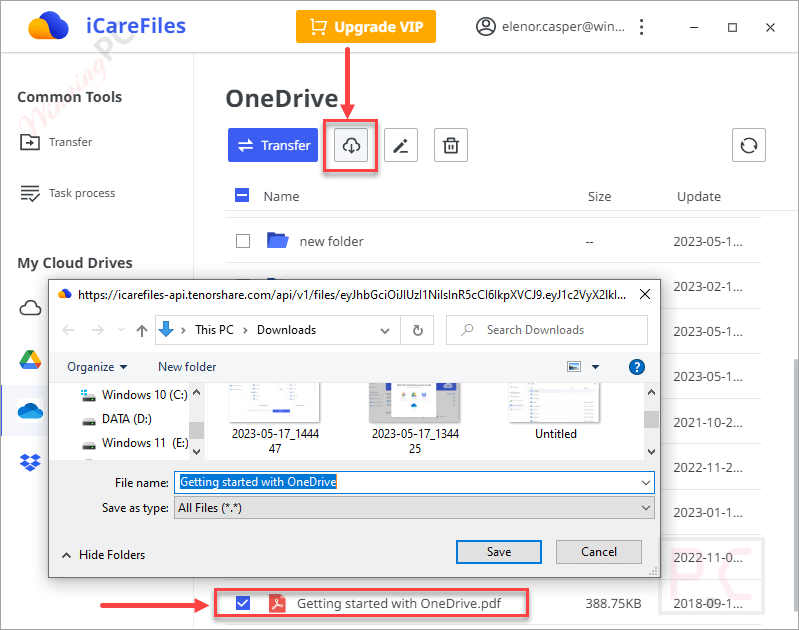Click Save in the dialog

[498, 552]
